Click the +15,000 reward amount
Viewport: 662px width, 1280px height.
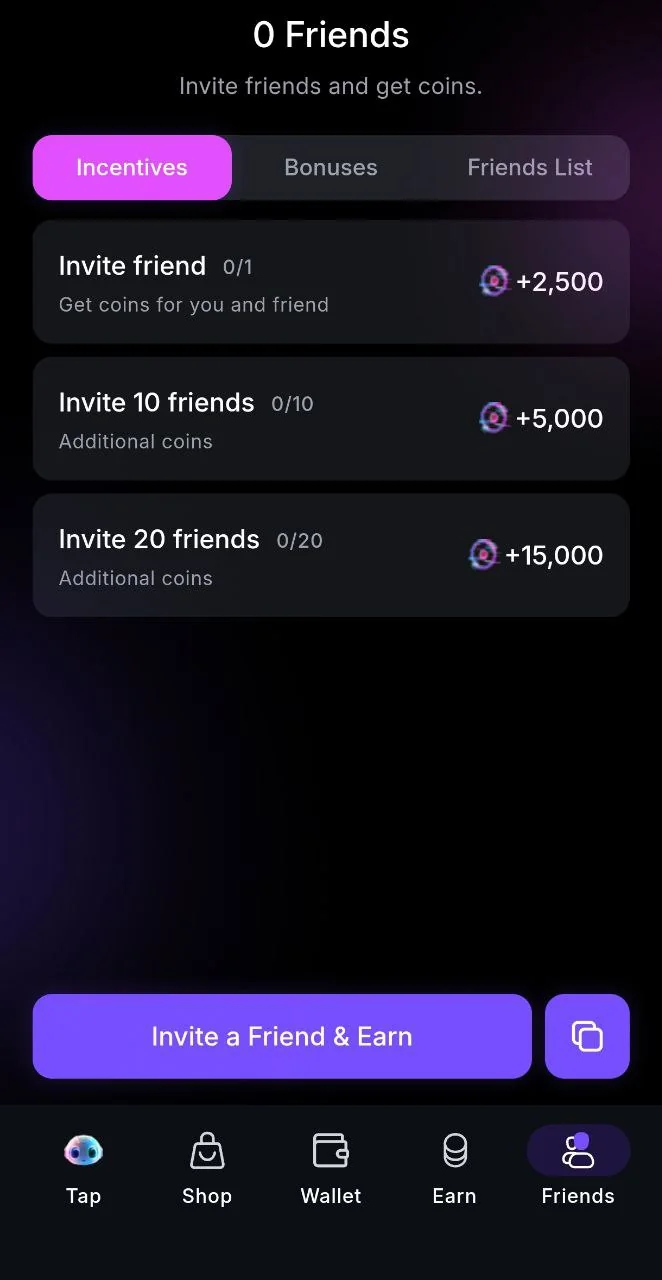(x=554, y=555)
